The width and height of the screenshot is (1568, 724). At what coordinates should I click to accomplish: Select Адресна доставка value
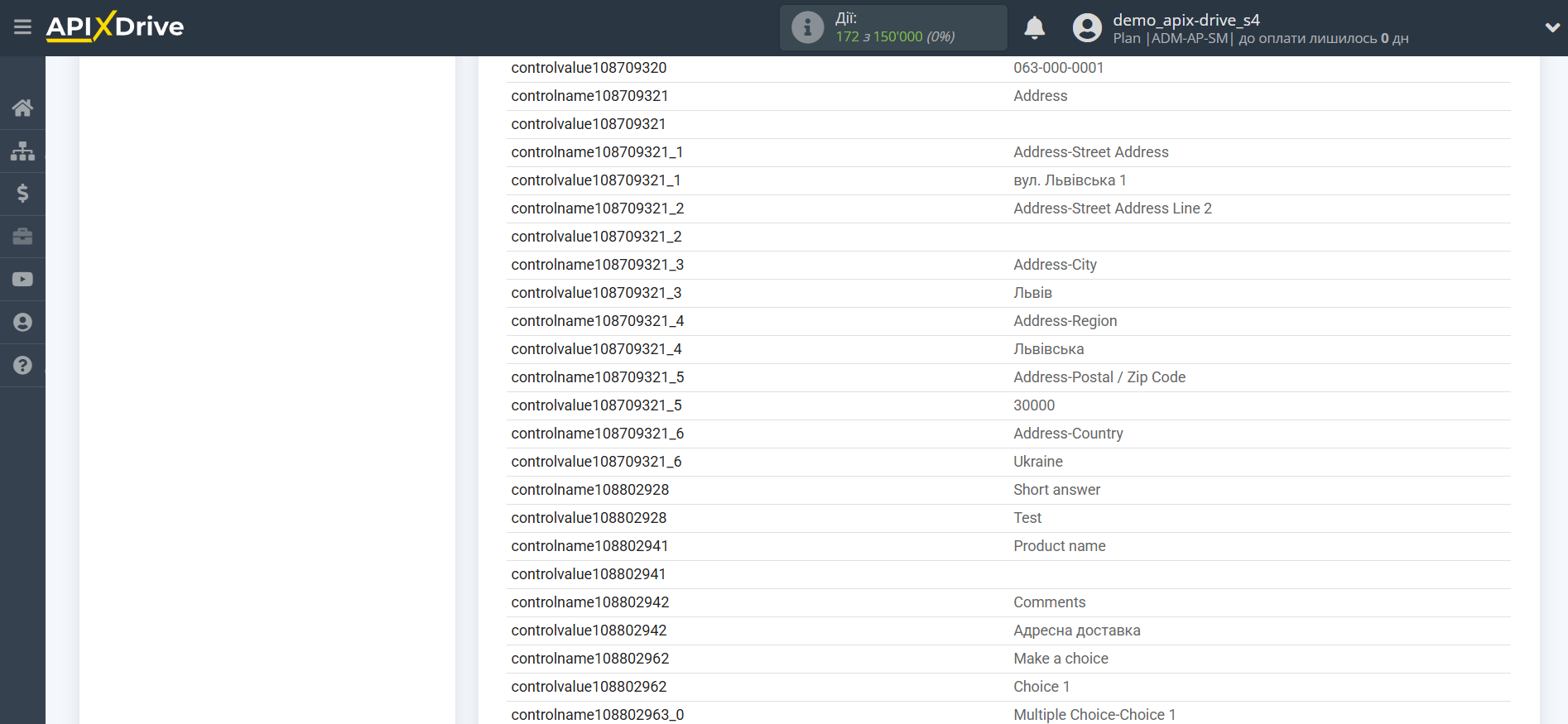tap(1076, 631)
